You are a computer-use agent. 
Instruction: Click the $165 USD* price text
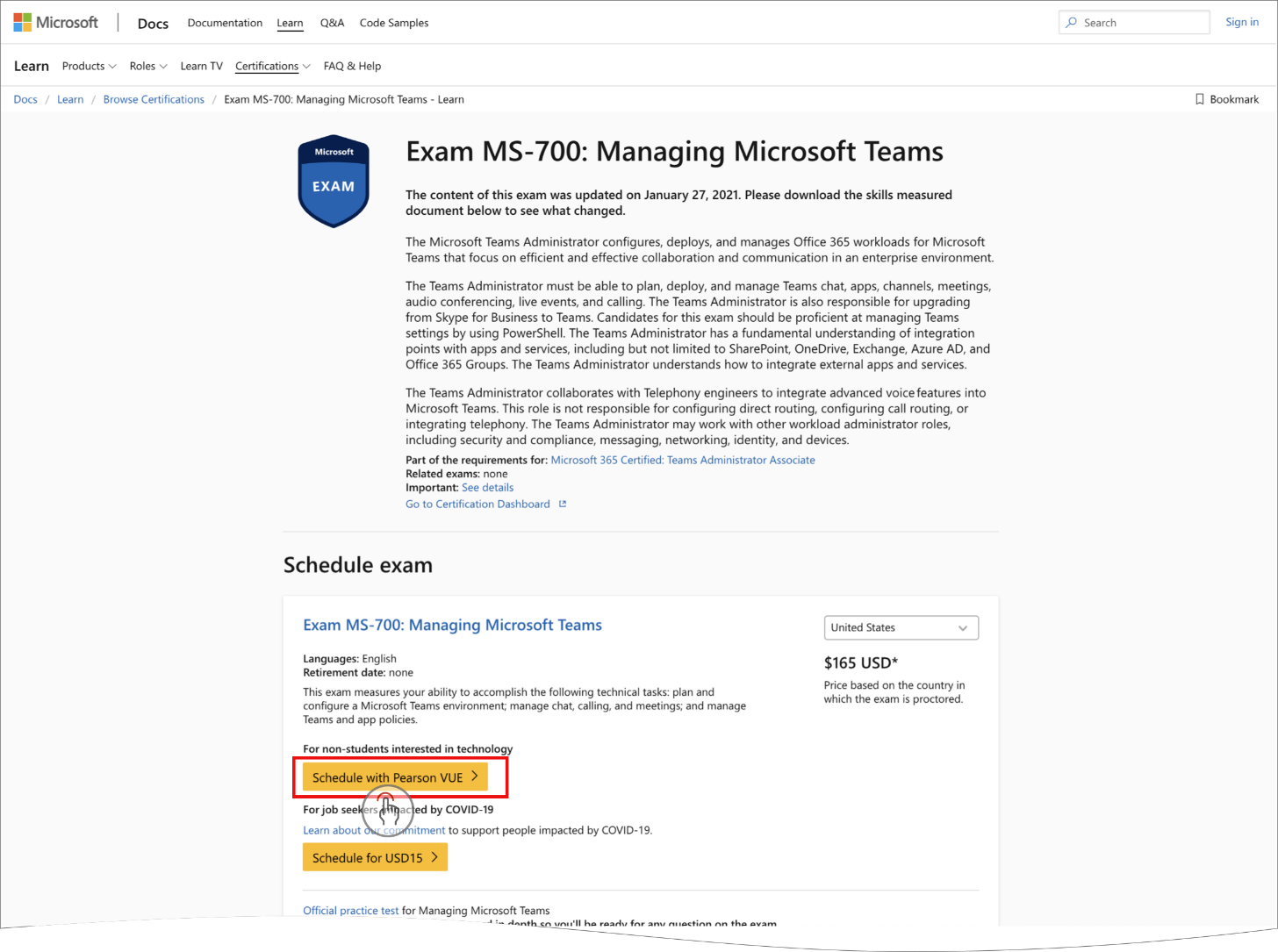click(x=861, y=662)
